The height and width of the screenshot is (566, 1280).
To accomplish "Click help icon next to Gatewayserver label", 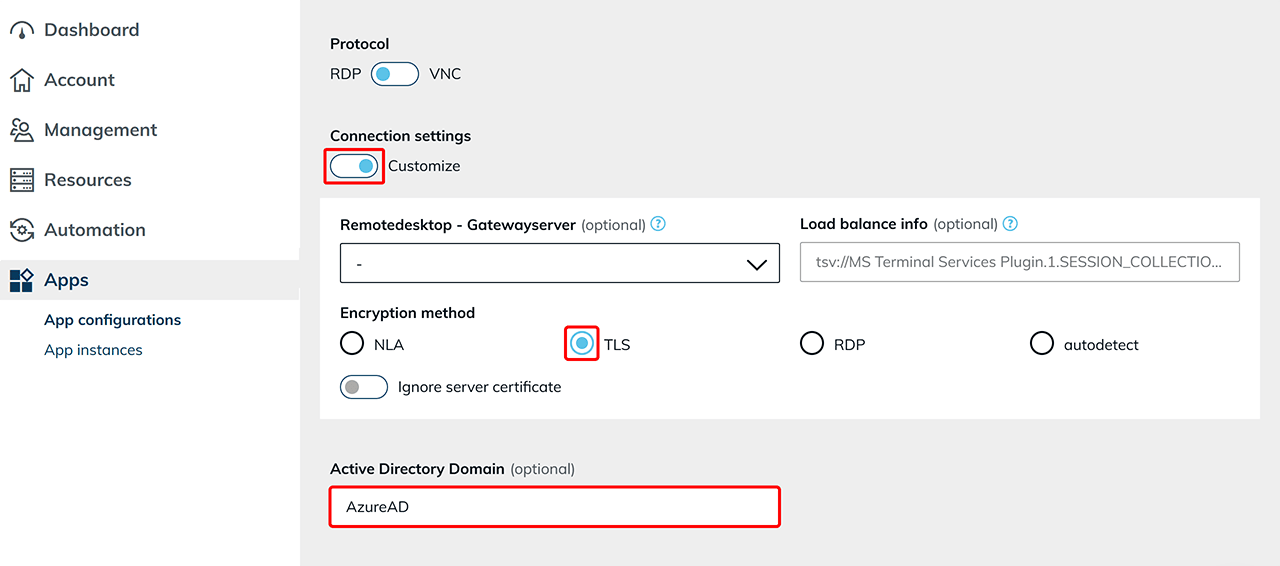I will [658, 224].
